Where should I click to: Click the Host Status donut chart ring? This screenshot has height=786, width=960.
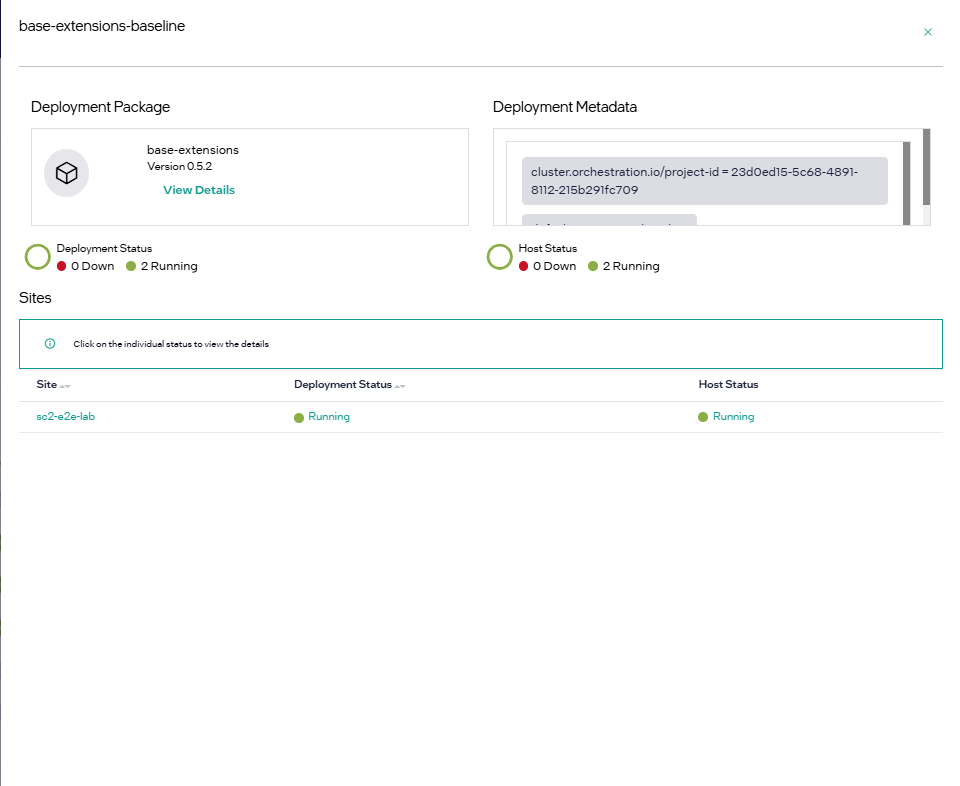tap(500, 257)
